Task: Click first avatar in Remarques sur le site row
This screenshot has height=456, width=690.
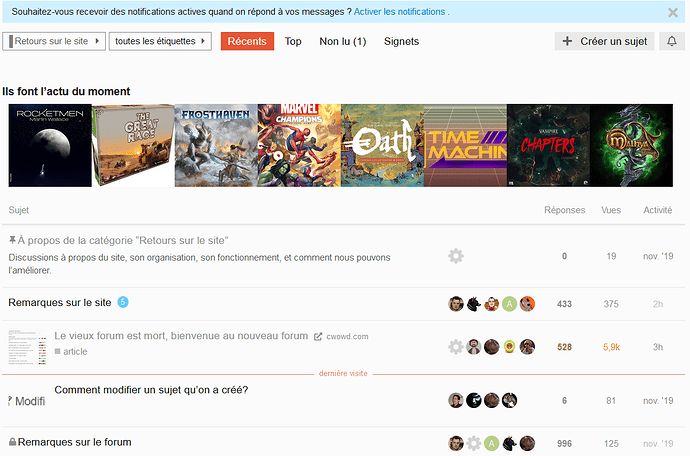Action: (456, 304)
